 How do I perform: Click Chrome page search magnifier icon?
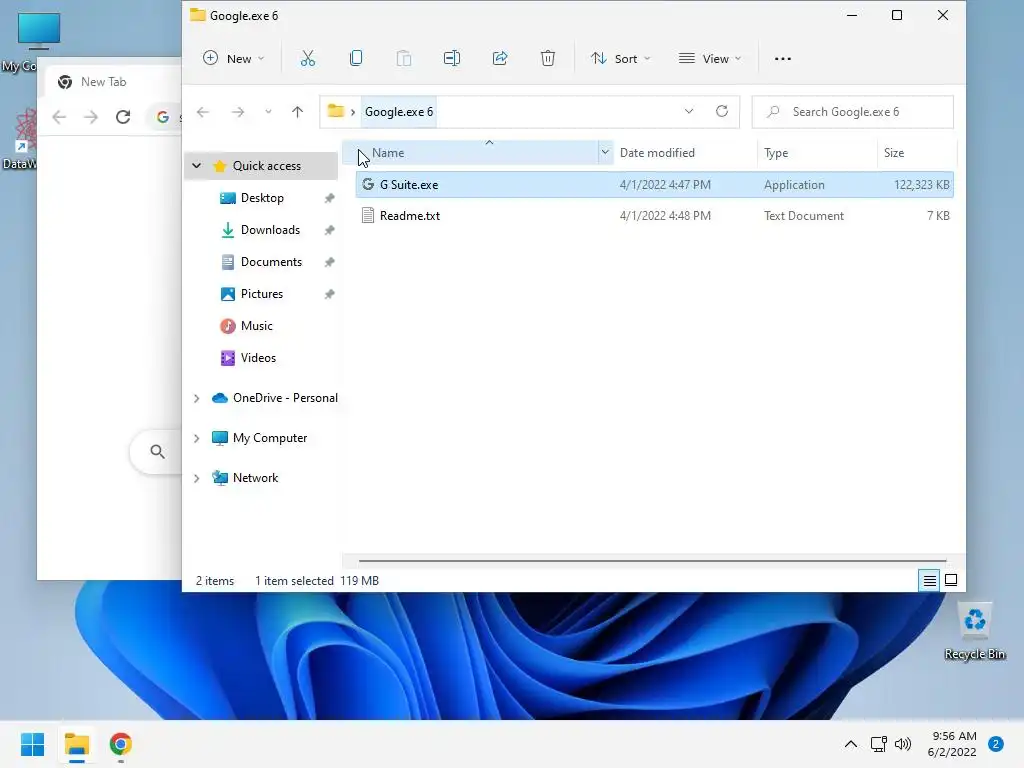[x=157, y=451]
